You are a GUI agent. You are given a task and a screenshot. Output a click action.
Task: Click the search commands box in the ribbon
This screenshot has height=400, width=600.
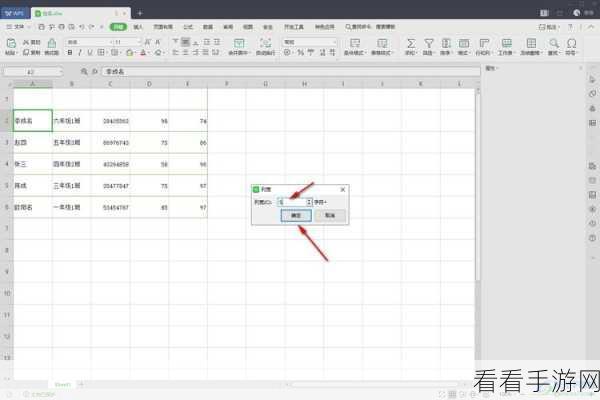370,27
